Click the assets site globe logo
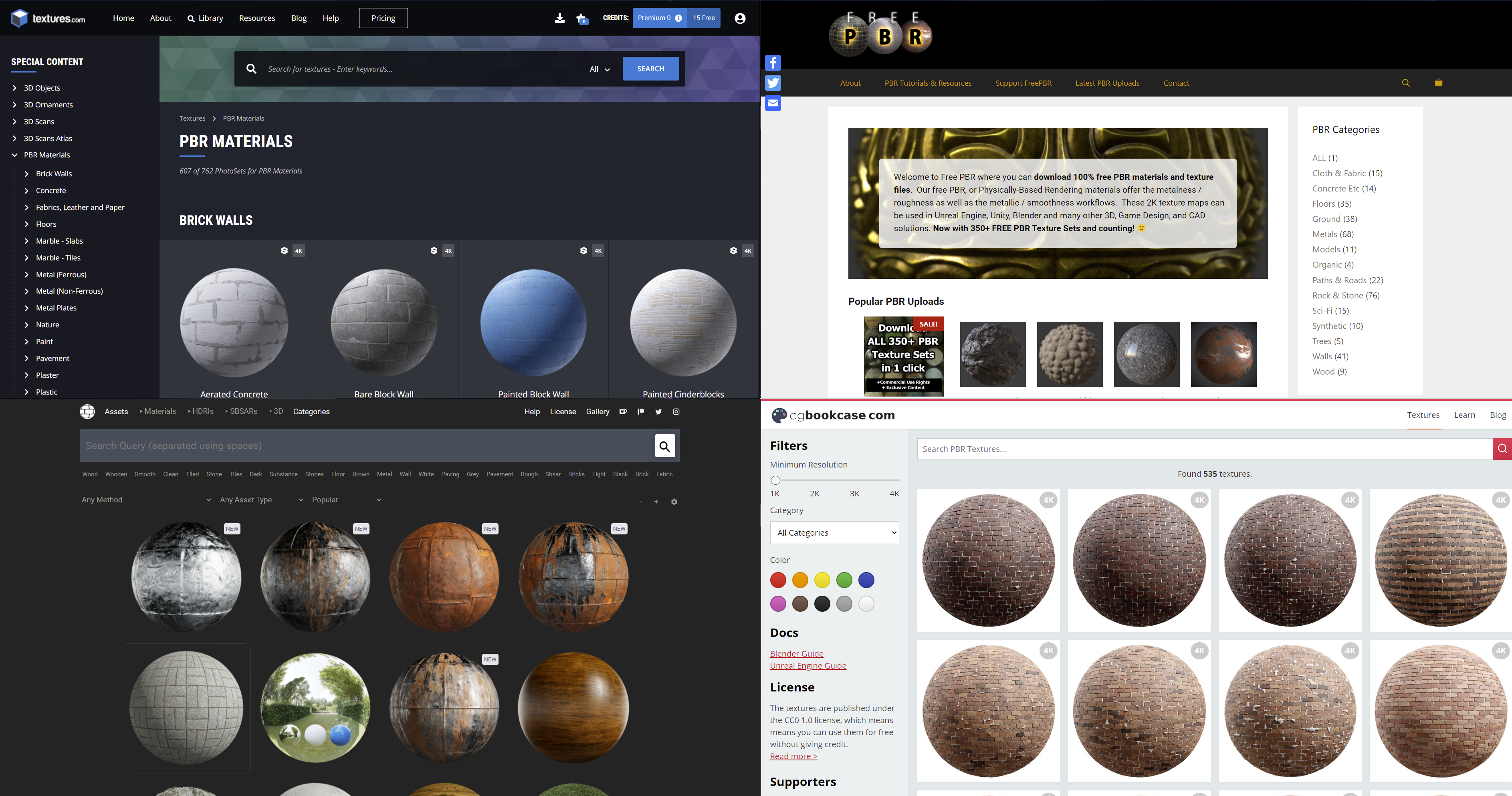The image size is (1512, 796). coord(87,412)
